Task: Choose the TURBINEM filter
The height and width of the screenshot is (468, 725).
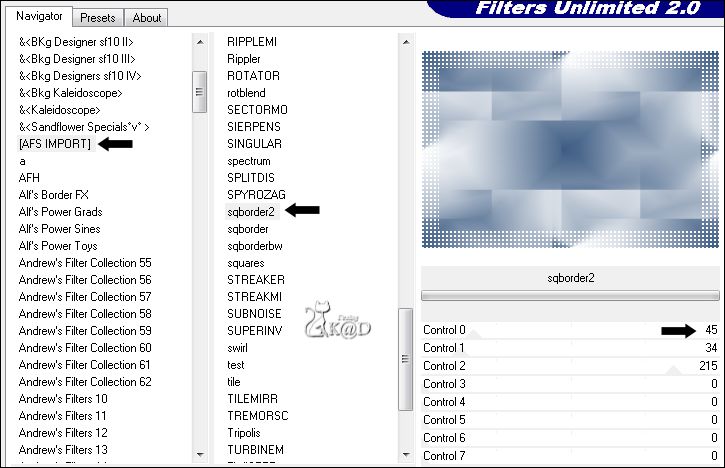Action: [x=255, y=450]
